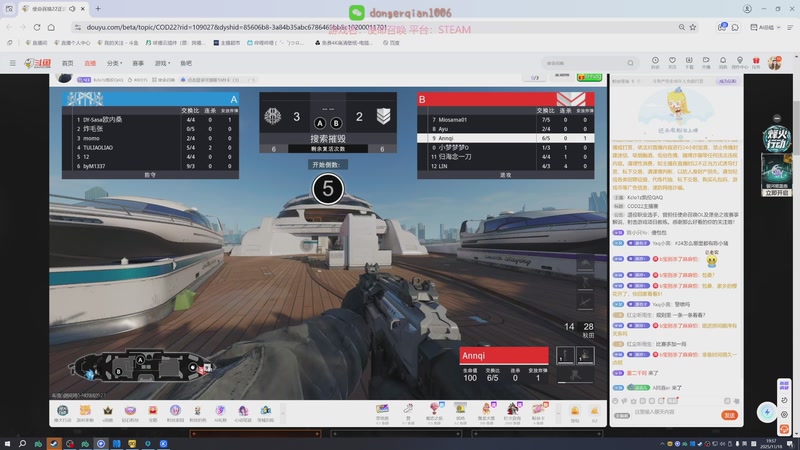Viewport: 800px width, 450px height.
Task: Open the 我的关注 - 斗鱼 bookmark
Action: point(117,43)
